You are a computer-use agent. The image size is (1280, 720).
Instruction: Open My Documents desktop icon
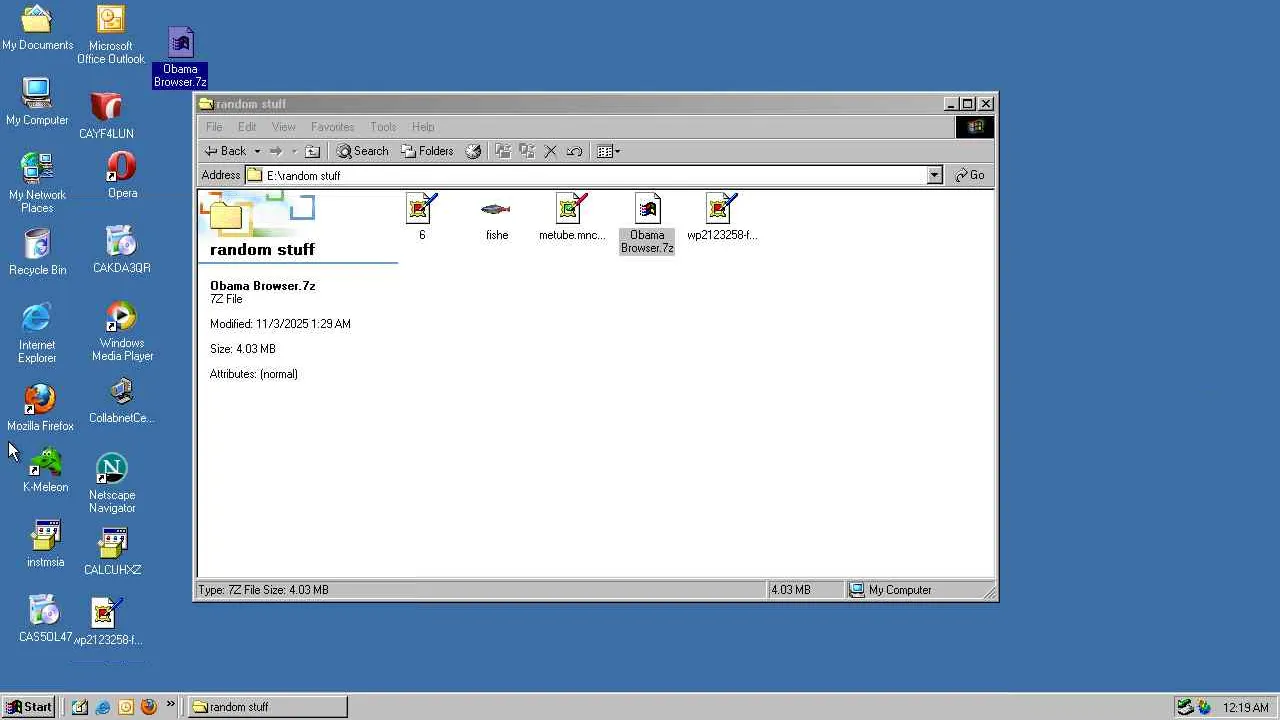pyautogui.click(x=37, y=28)
